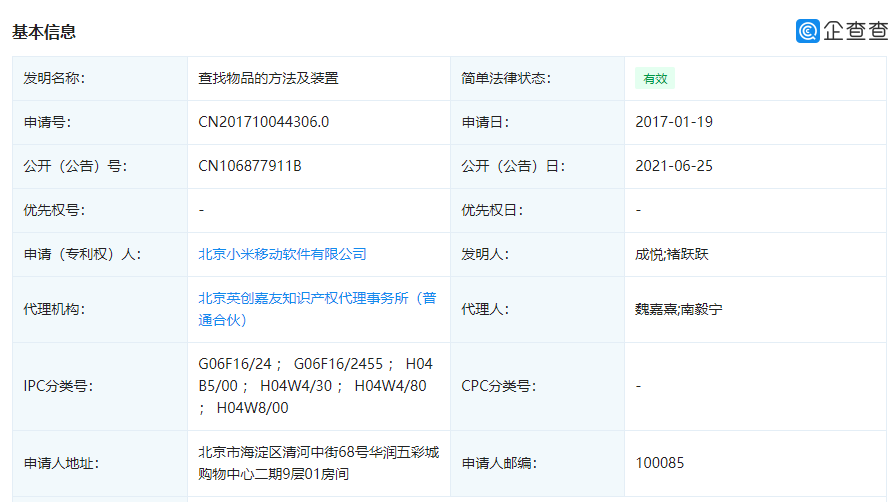Open the 北京小米移动软件有限公司 applicant link
This screenshot has width=890, height=502.
point(282,254)
